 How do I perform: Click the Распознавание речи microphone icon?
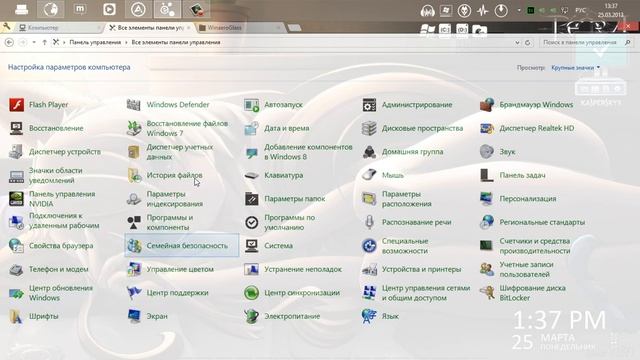click(369, 222)
